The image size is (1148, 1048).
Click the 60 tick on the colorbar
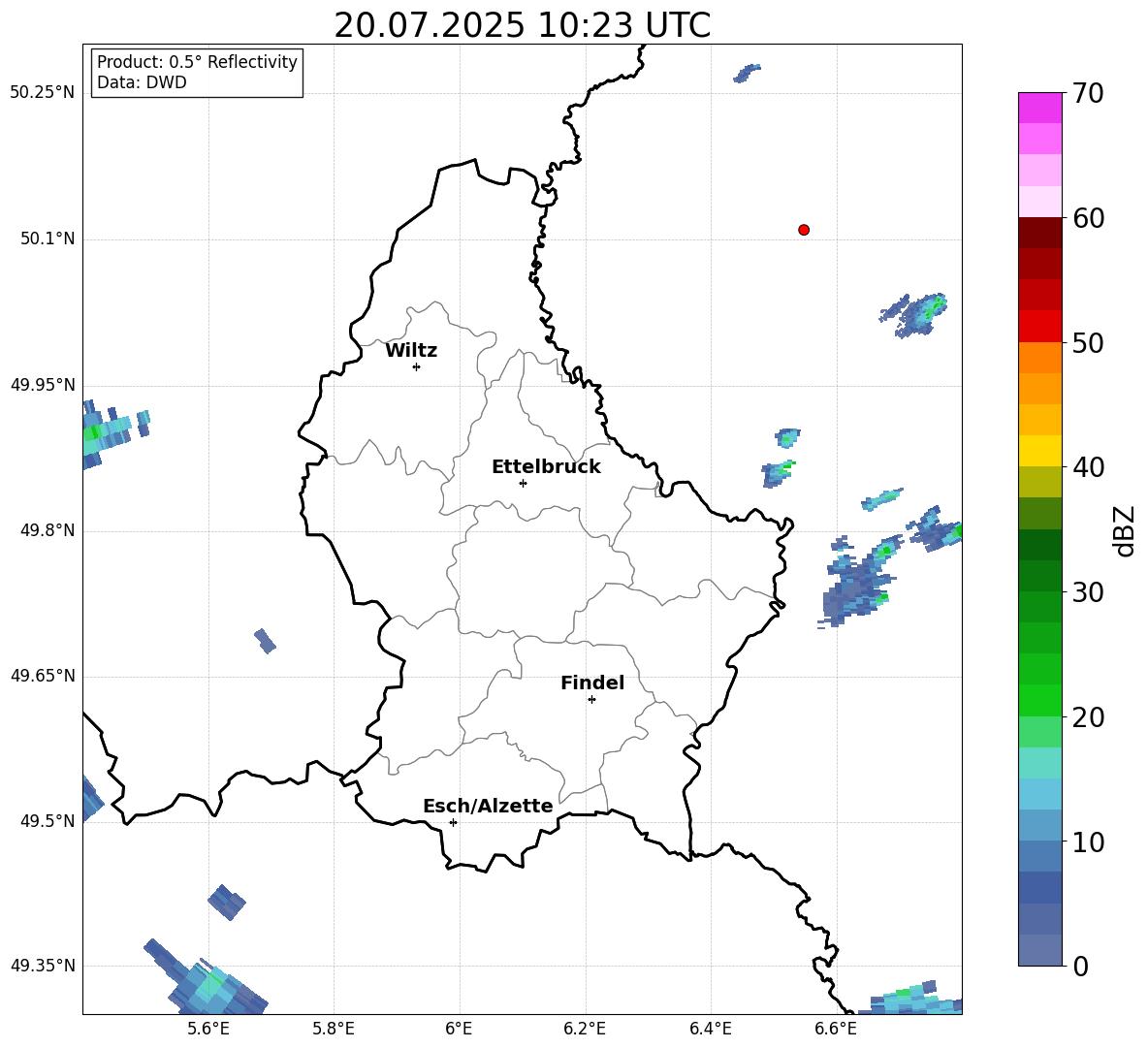point(1088,218)
